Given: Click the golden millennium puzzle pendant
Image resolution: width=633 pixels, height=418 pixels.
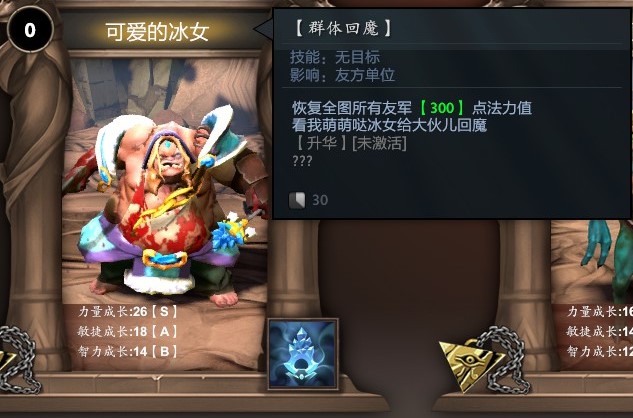Looking at the screenshot, I should coord(471,364).
